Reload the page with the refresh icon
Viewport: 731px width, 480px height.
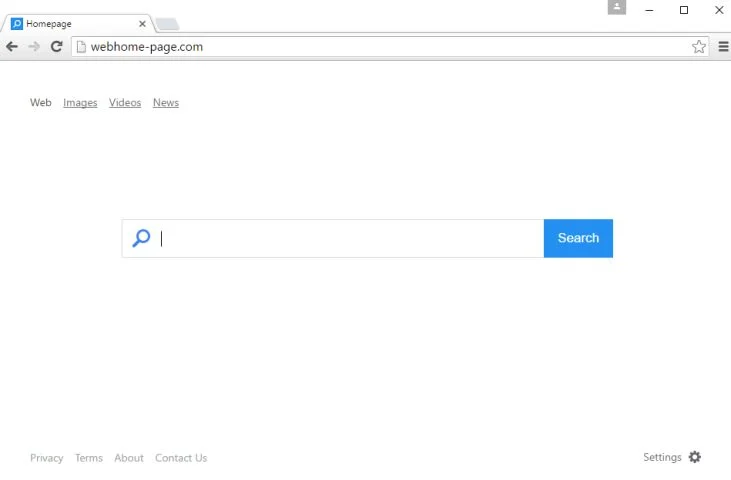tap(56, 47)
